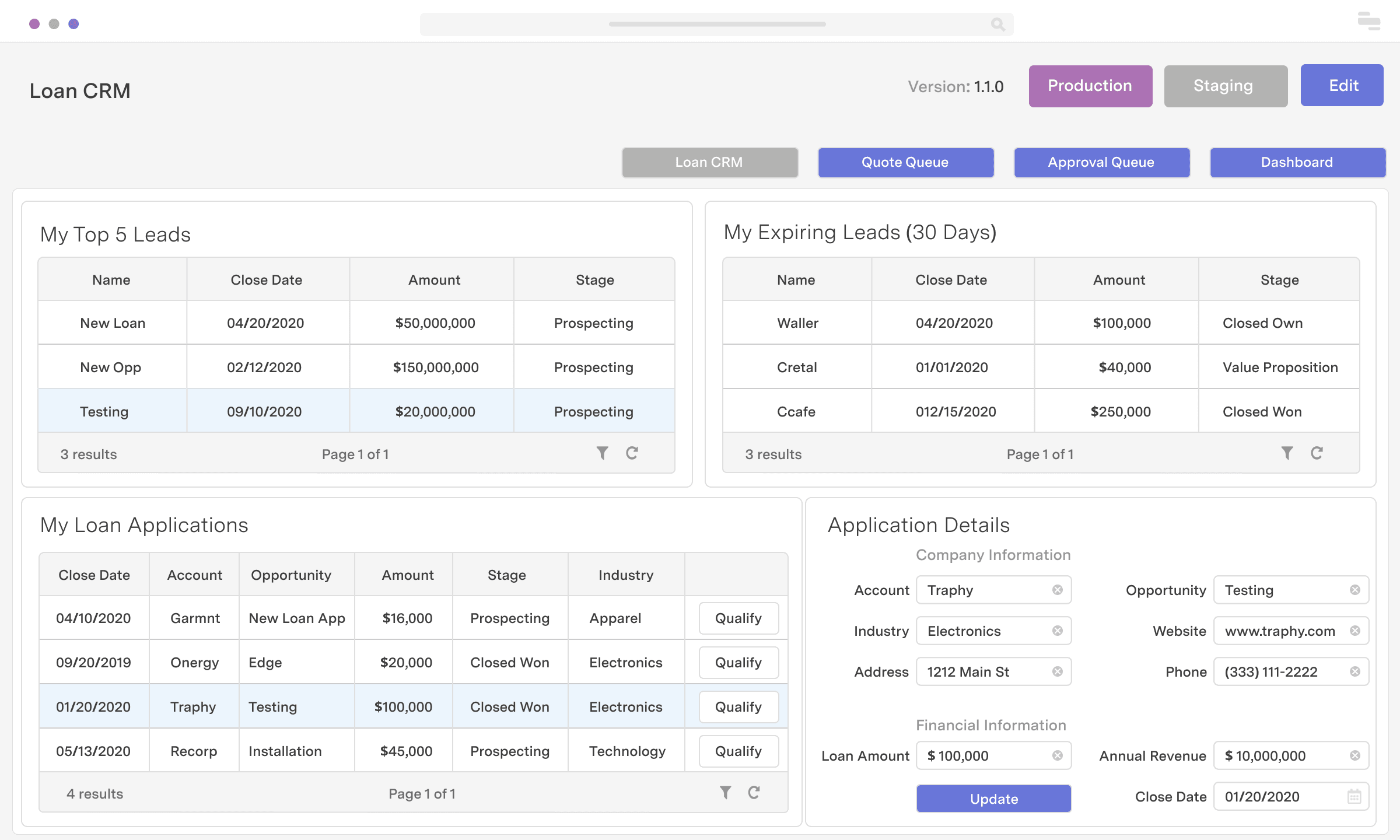Clear the Phone number field
This screenshot has height=840, width=1400.
pos(1354,671)
